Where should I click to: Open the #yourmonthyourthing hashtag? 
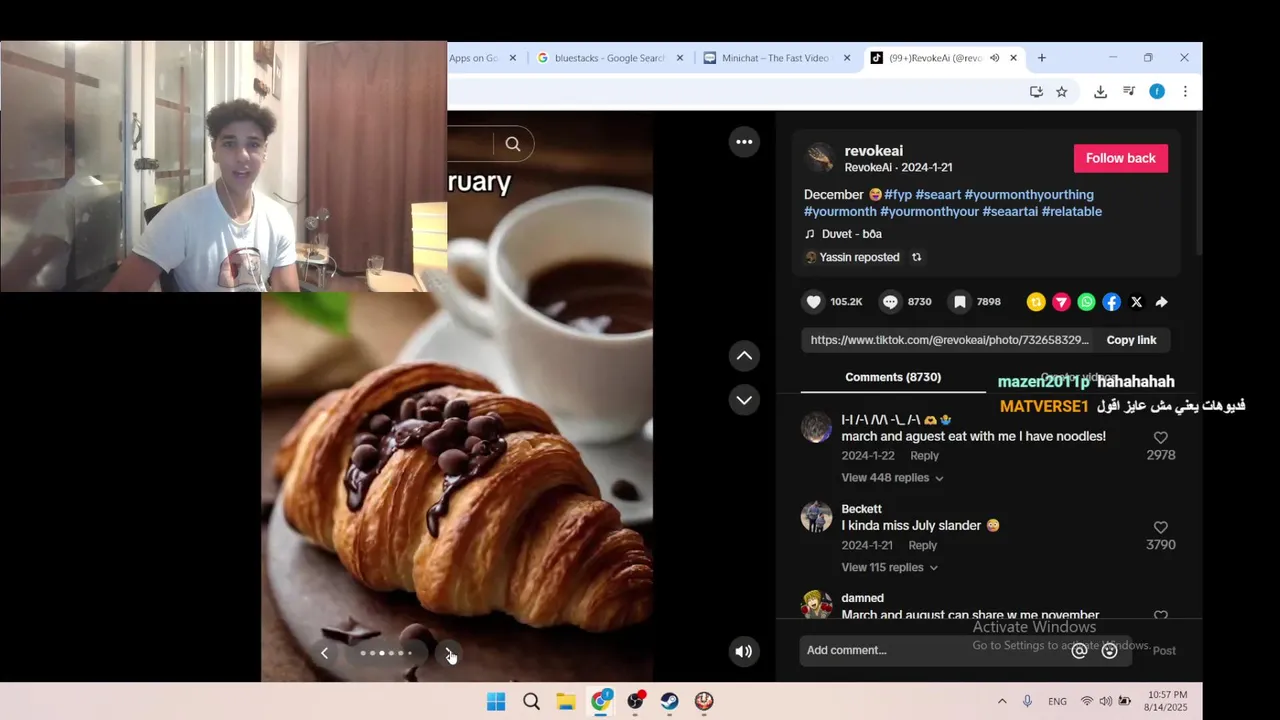1029,194
